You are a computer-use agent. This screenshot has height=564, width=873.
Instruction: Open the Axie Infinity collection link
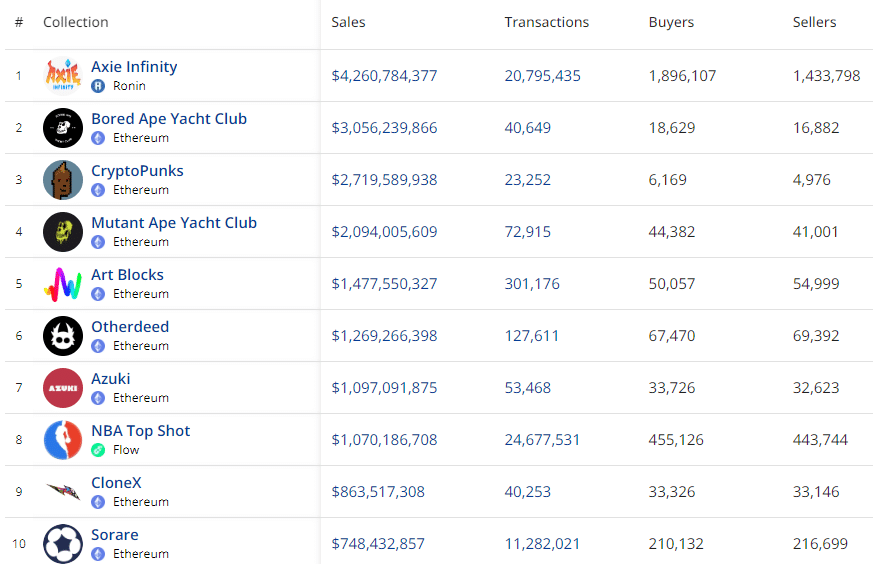coord(134,67)
